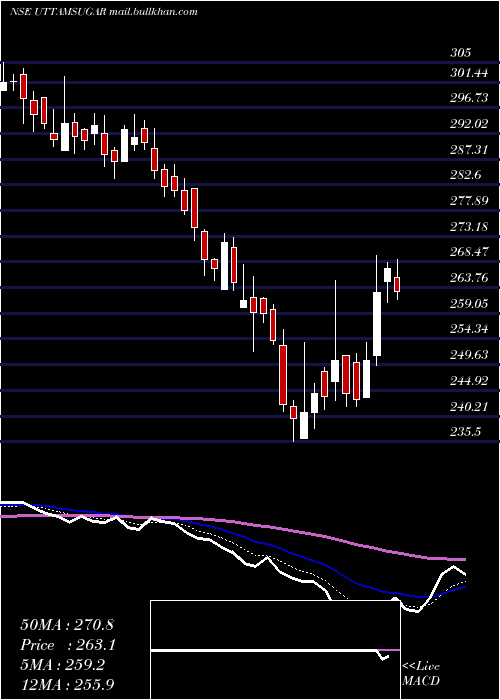Click the NSE UTTAMSUGAR chart title
Viewport: 500px width, 700px height.
click(104, 12)
